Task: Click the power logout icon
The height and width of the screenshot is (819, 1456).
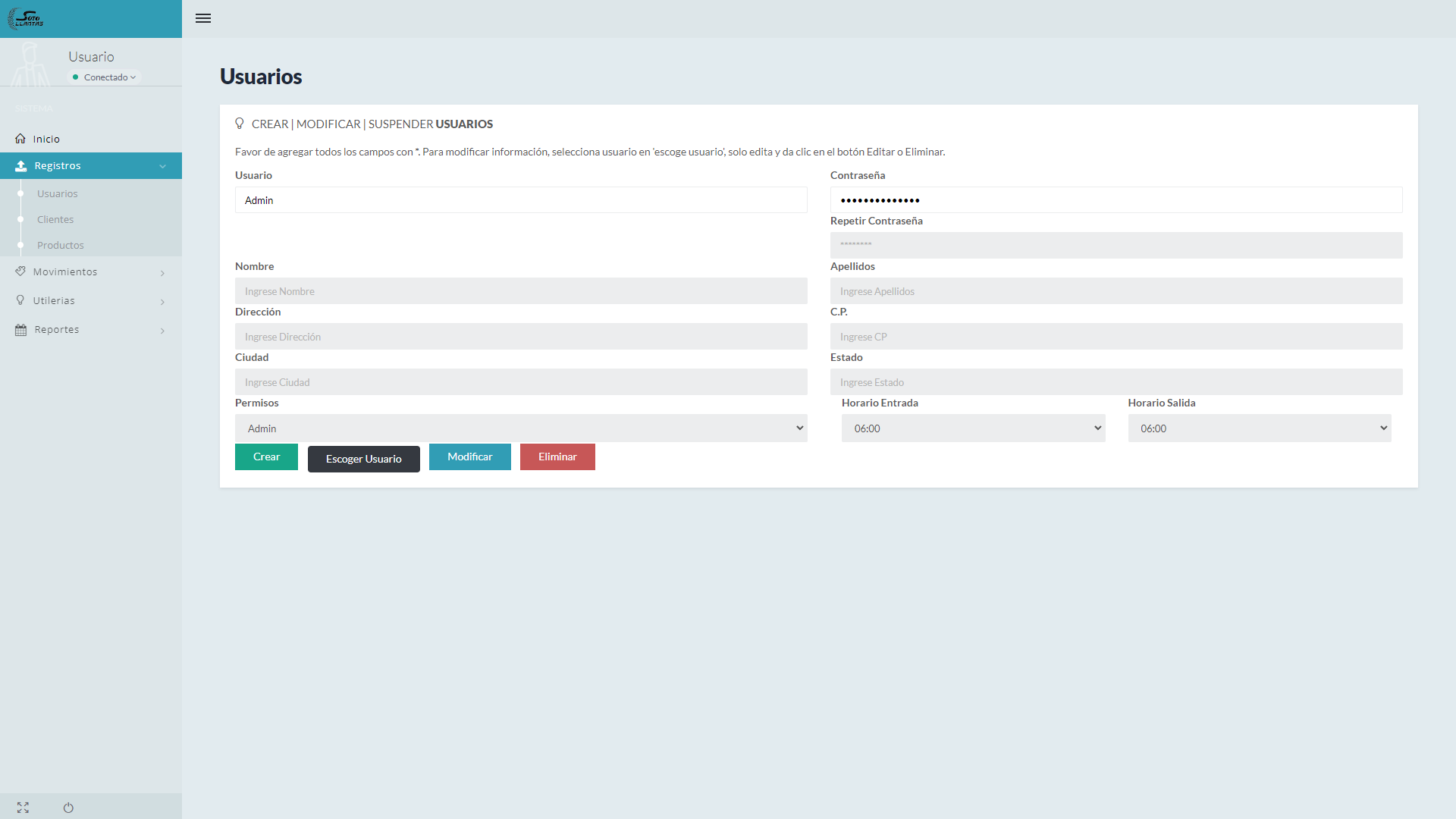Action: coord(68,808)
